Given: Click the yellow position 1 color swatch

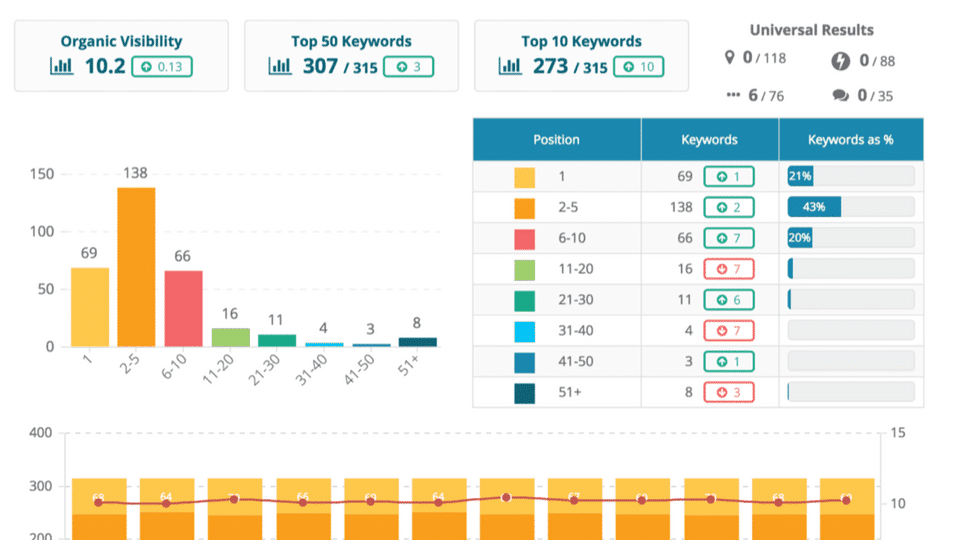Looking at the screenshot, I should pyautogui.click(x=525, y=177).
